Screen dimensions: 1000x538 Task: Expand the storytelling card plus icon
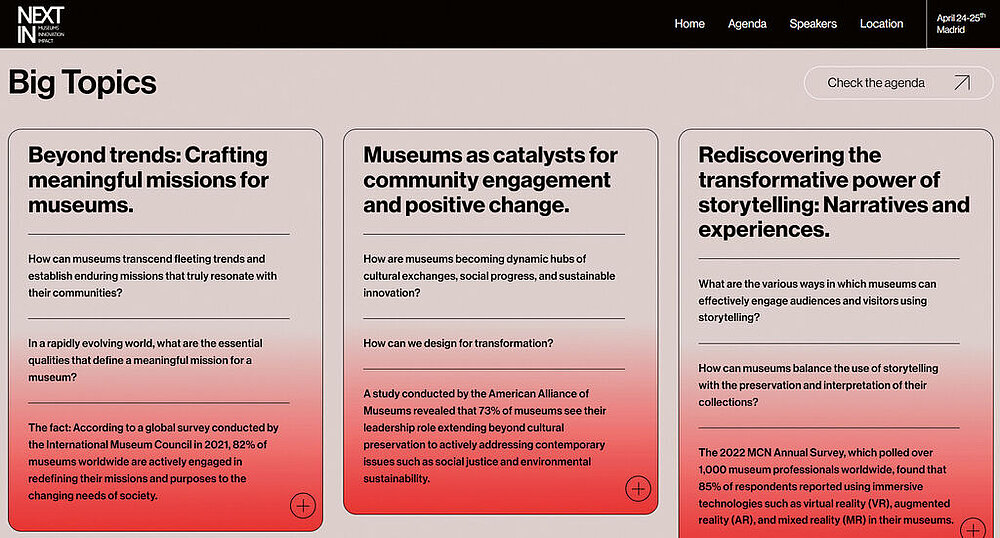pos(971,529)
